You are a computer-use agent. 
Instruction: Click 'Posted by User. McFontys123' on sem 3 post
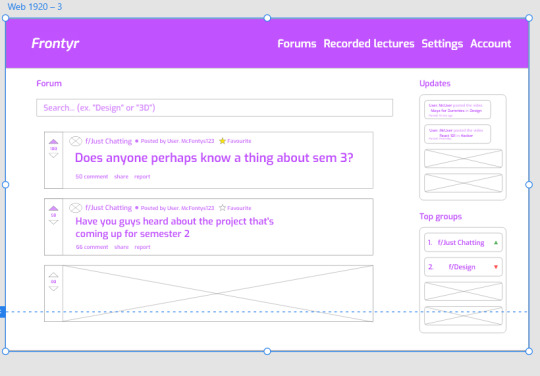point(177,141)
